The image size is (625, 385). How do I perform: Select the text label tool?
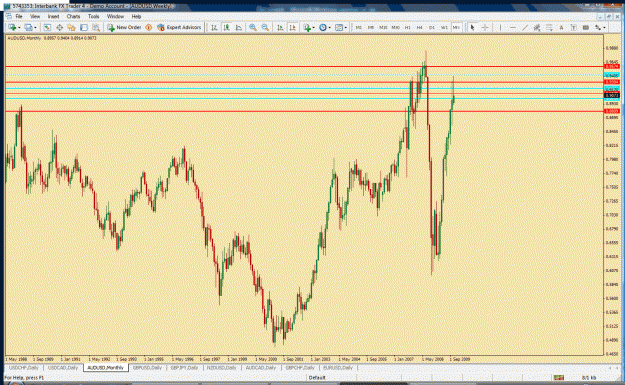tap(573, 28)
